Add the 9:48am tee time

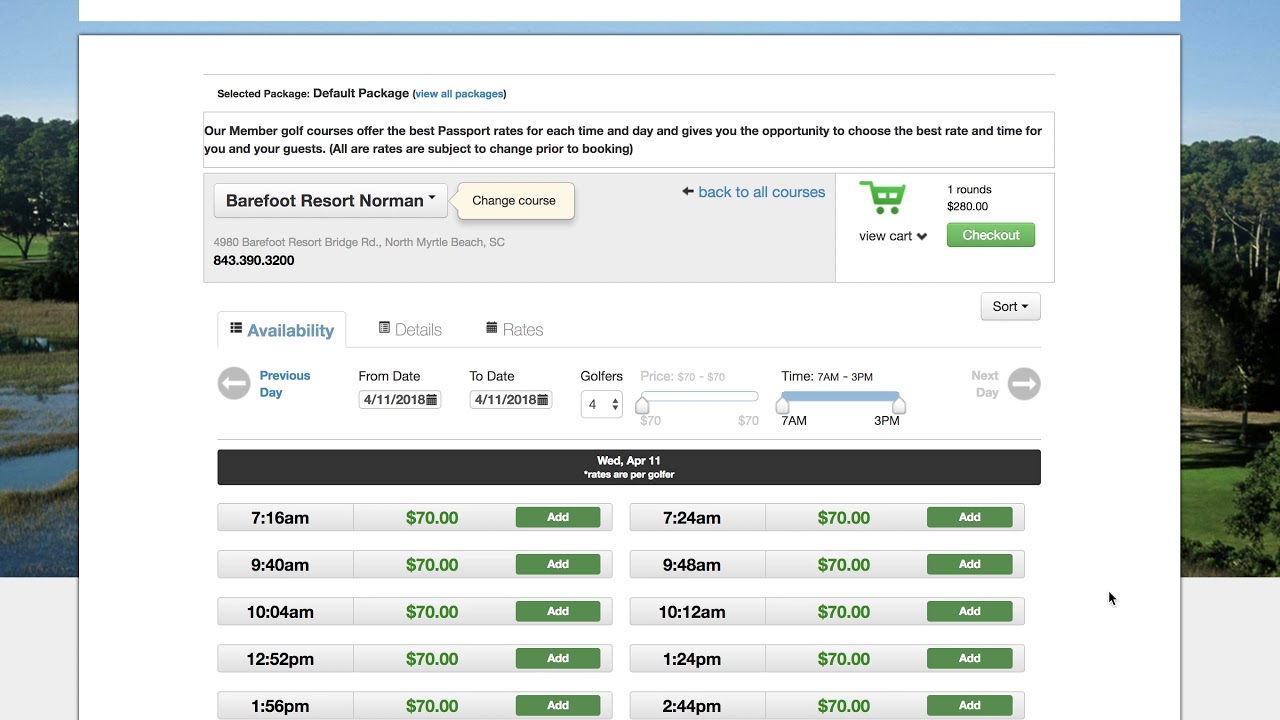pos(970,564)
